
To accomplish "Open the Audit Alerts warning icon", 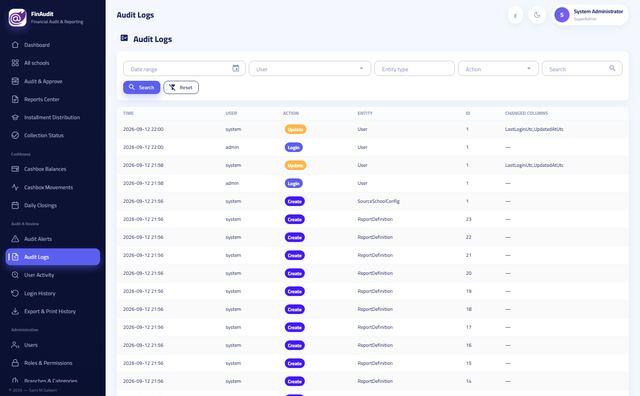I will [x=15, y=239].
